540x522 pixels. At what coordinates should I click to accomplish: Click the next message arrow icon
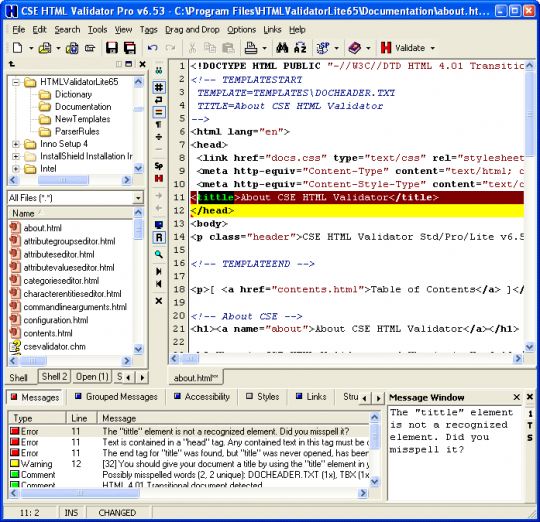159,271
